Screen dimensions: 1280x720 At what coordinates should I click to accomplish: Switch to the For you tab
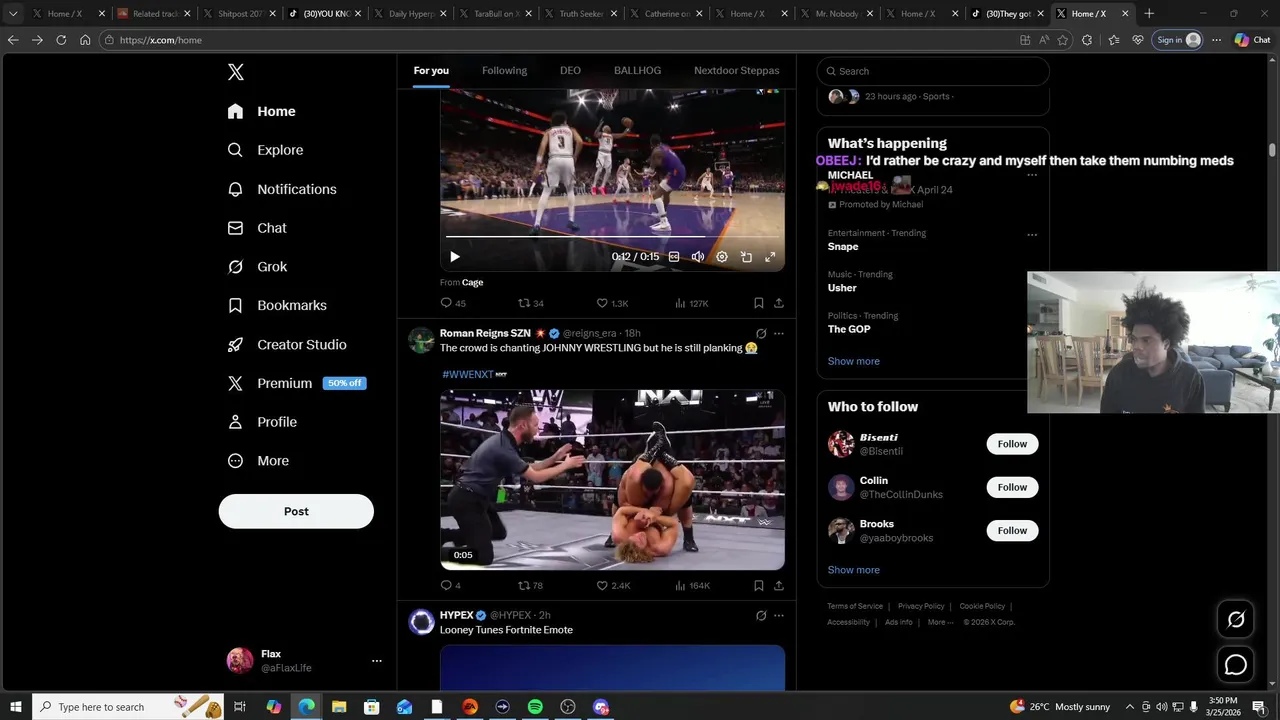click(x=431, y=70)
